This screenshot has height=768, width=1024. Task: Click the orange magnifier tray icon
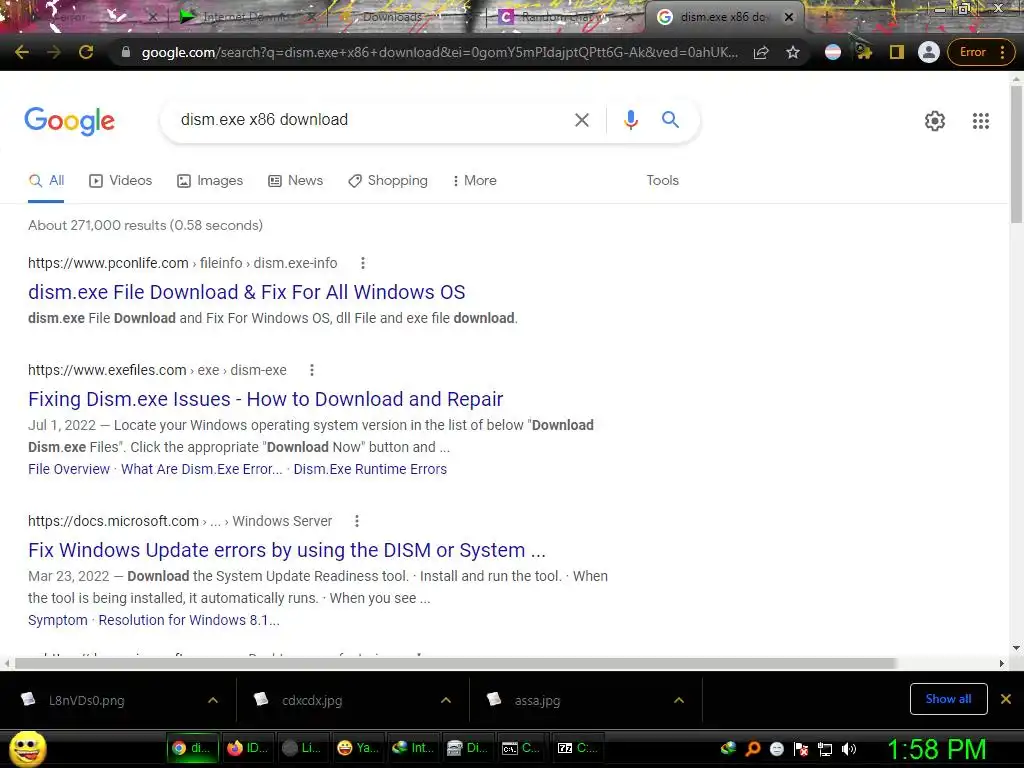tap(752, 750)
